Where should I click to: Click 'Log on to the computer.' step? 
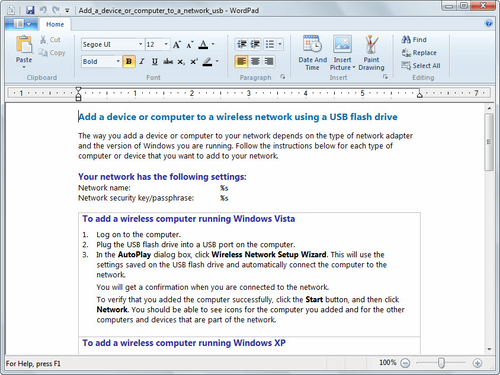138,235
